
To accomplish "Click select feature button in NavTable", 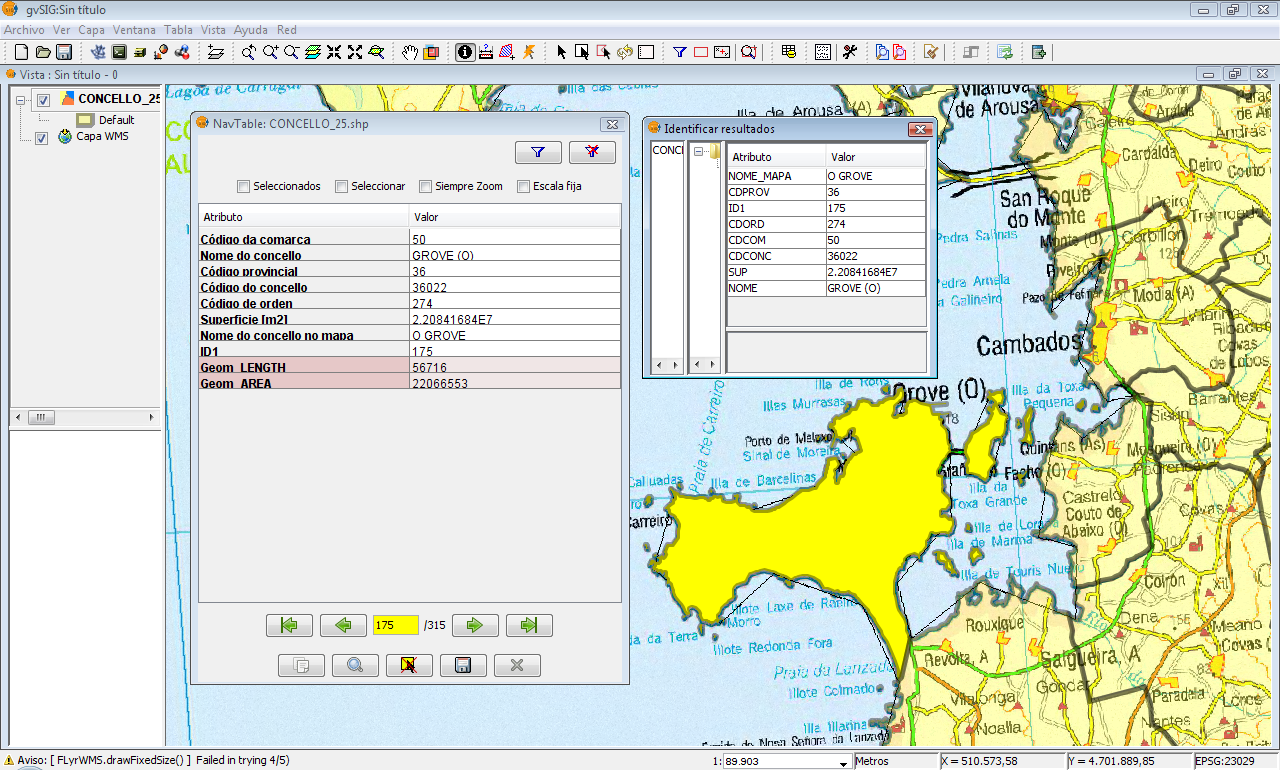I will click(x=409, y=665).
